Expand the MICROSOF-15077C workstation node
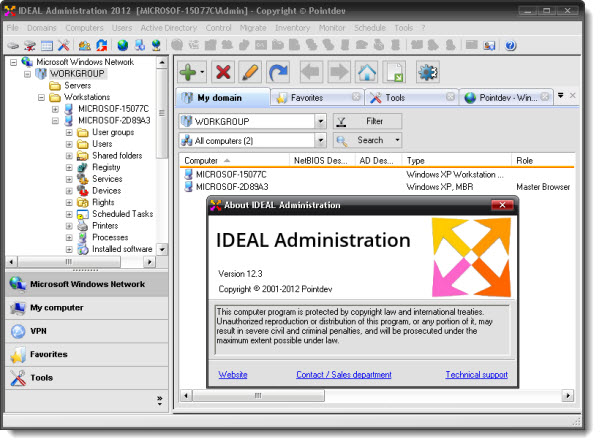600x445 pixels. click(55, 109)
